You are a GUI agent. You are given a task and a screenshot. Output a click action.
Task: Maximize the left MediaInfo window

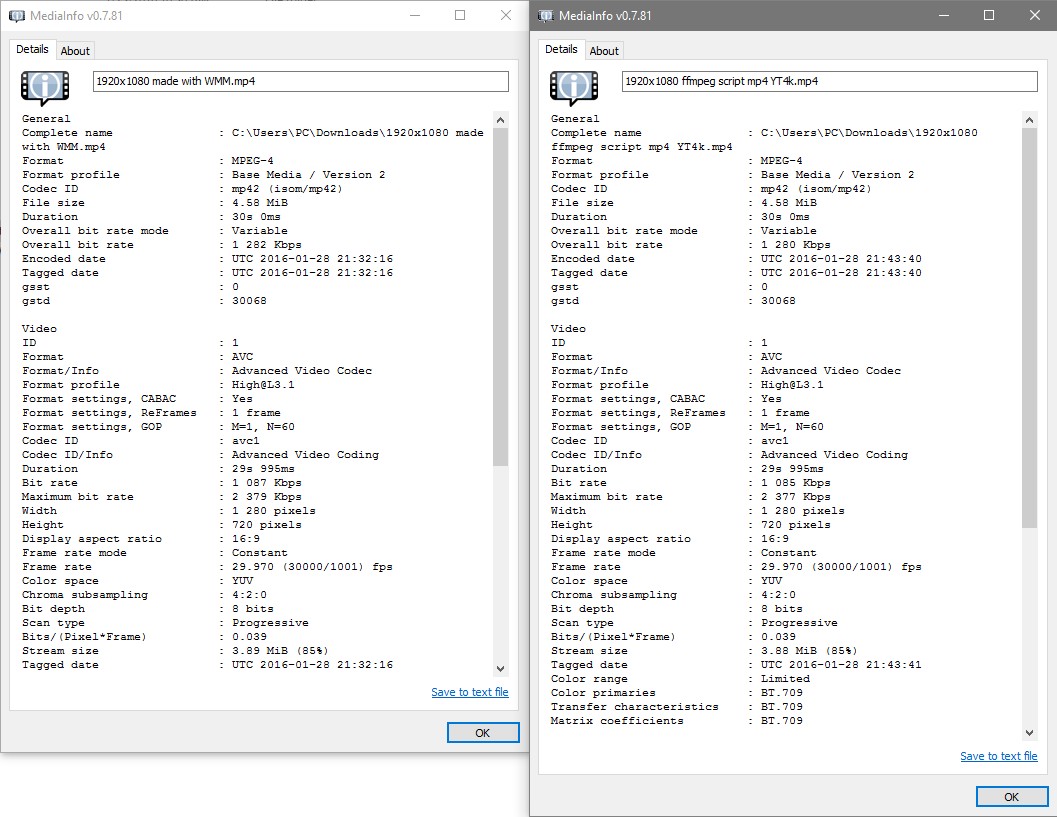pos(460,16)
